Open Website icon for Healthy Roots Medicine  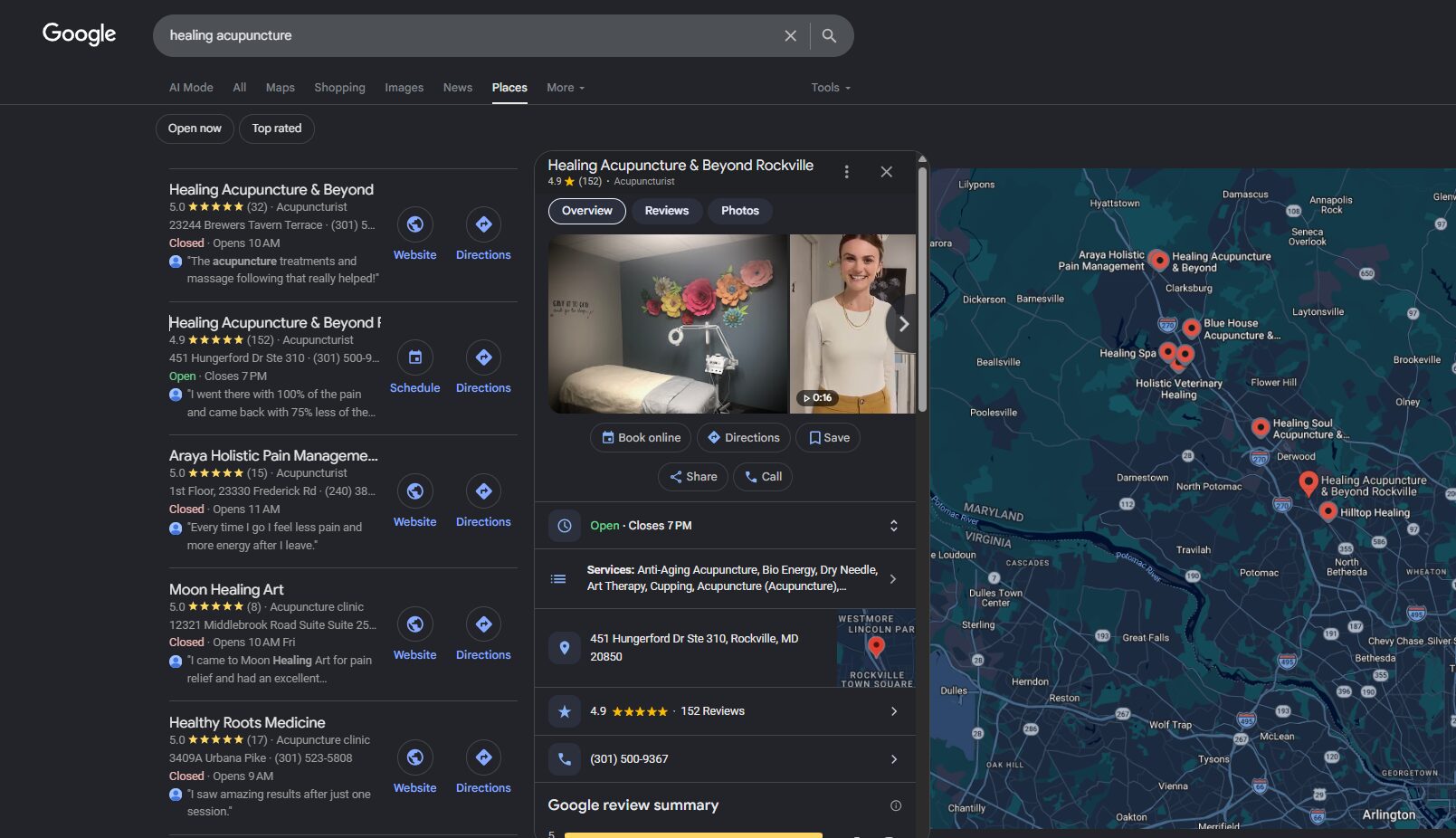414,757
